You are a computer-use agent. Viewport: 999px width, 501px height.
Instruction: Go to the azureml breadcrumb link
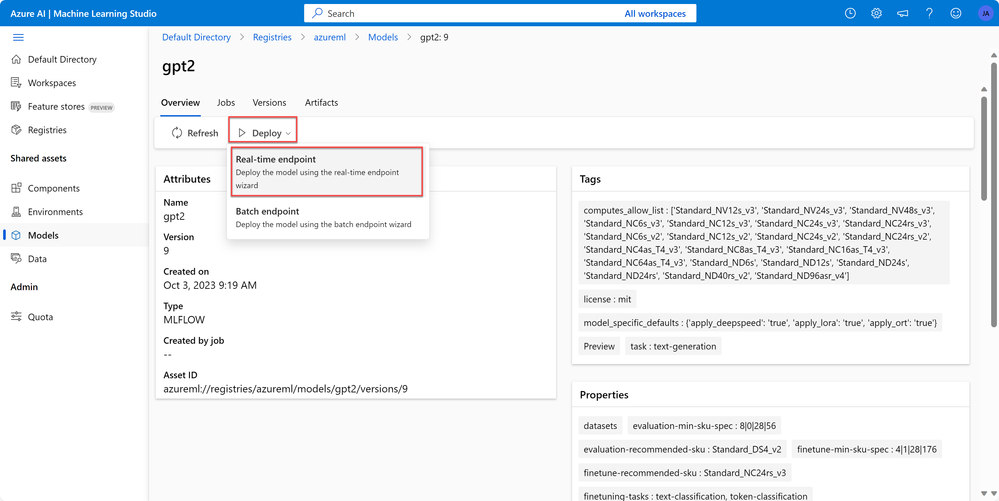coord(330,38)
